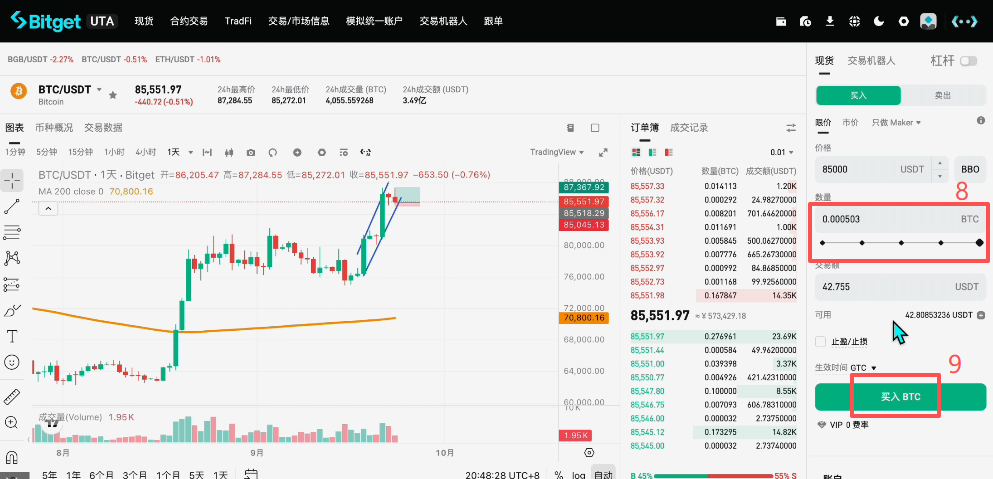This screenshot has height=479, width=993.
Task: Show the order type info icon
Action: tap(980, 120)
